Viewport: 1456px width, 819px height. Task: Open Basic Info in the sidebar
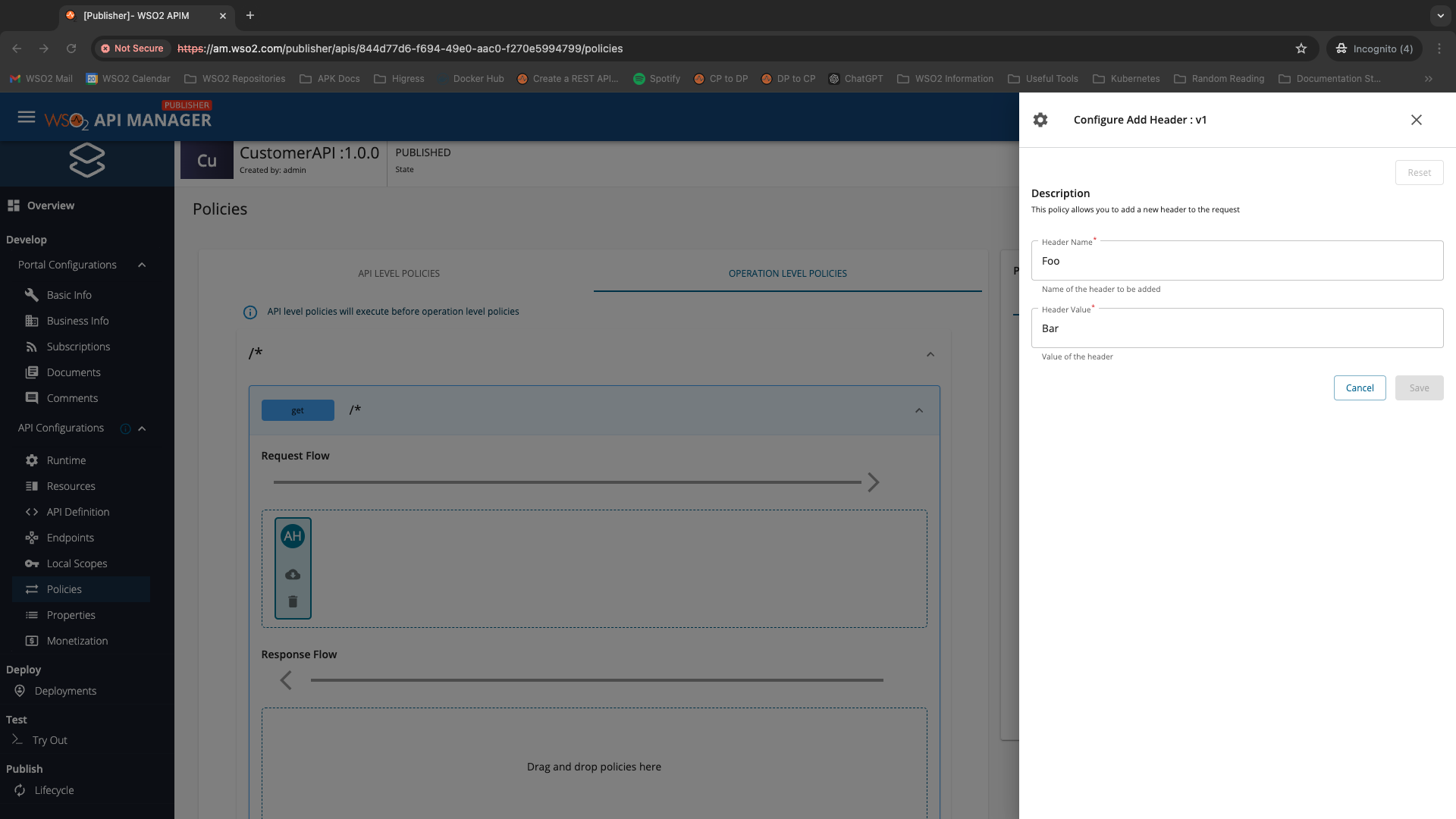point(69,295)
